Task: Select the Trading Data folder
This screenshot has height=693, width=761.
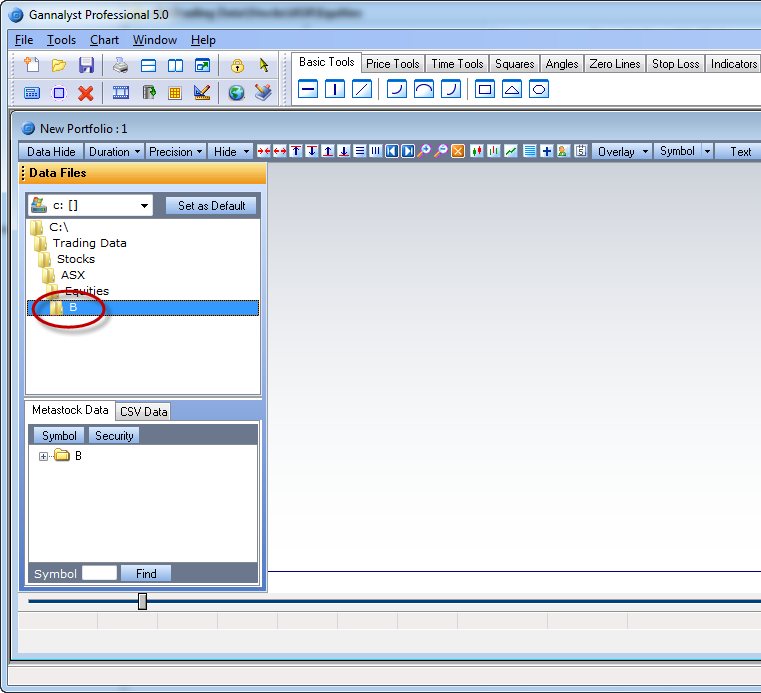Action: point(89,243)
